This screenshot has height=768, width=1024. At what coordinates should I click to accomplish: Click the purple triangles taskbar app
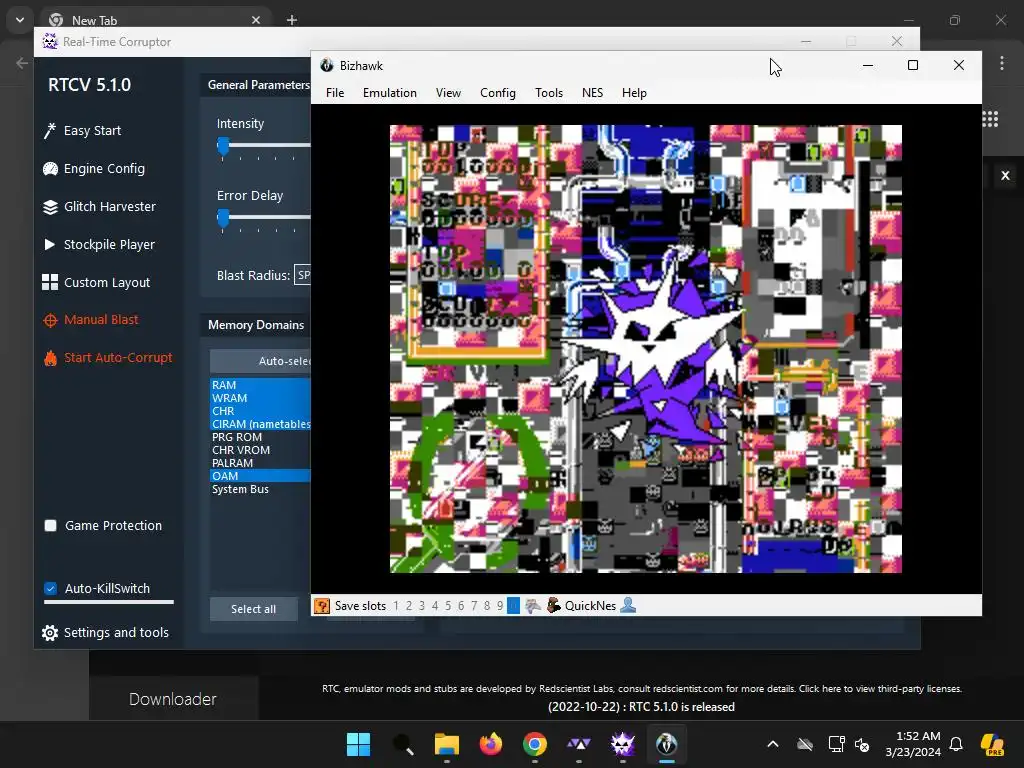(579, 744)
